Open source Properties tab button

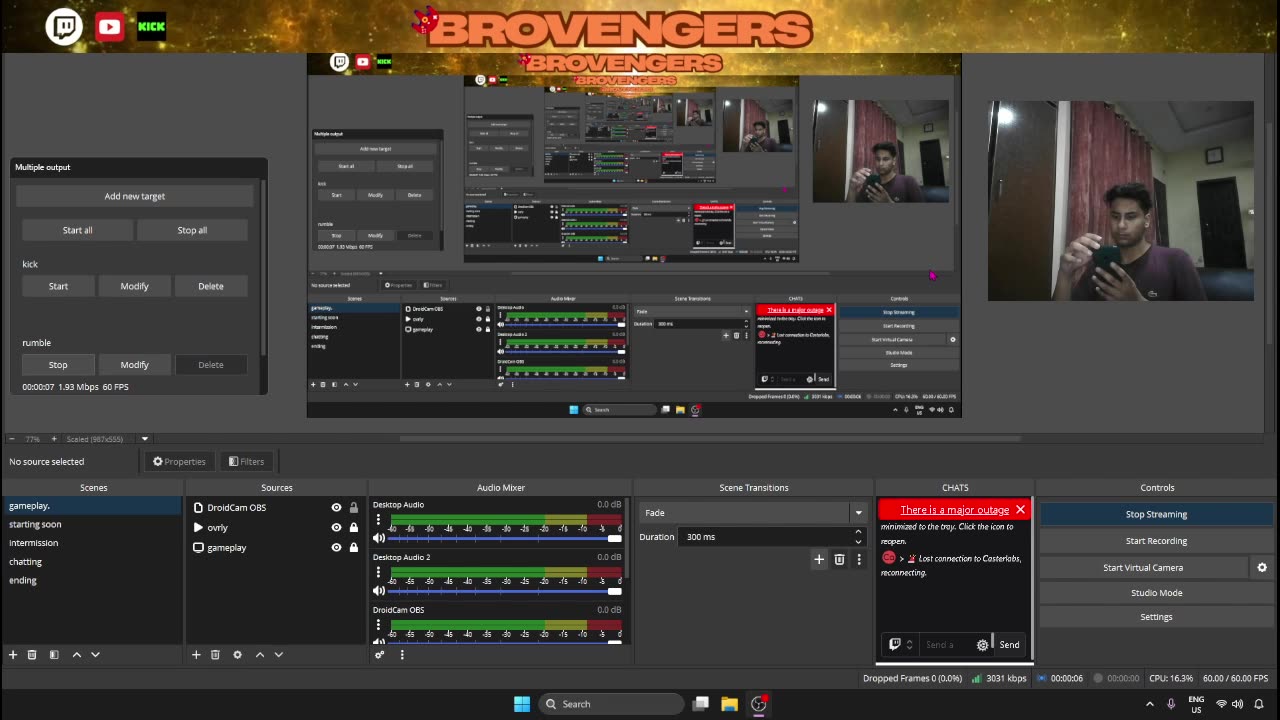point(179,461)
